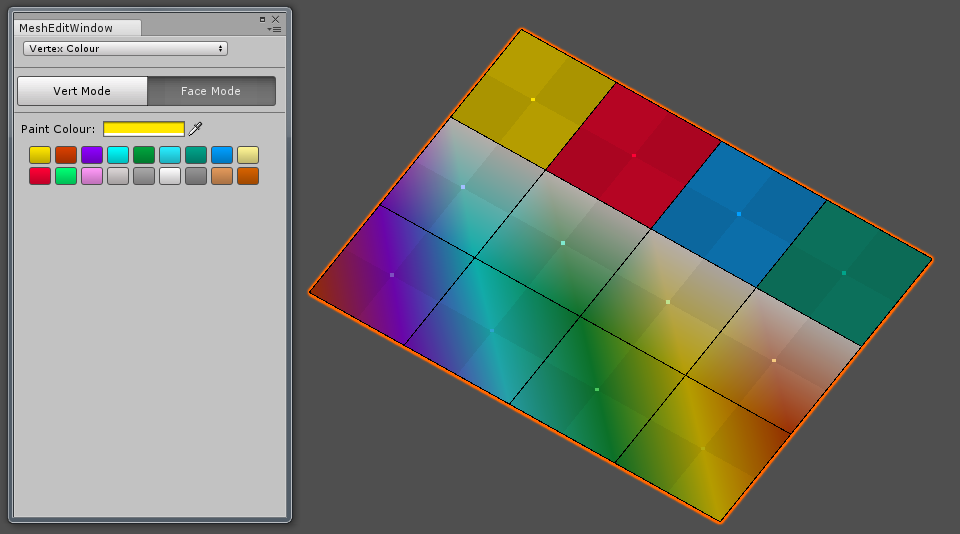Close the MeshEditWindow panel
960x534 pixels.
[x=276, y=19]
